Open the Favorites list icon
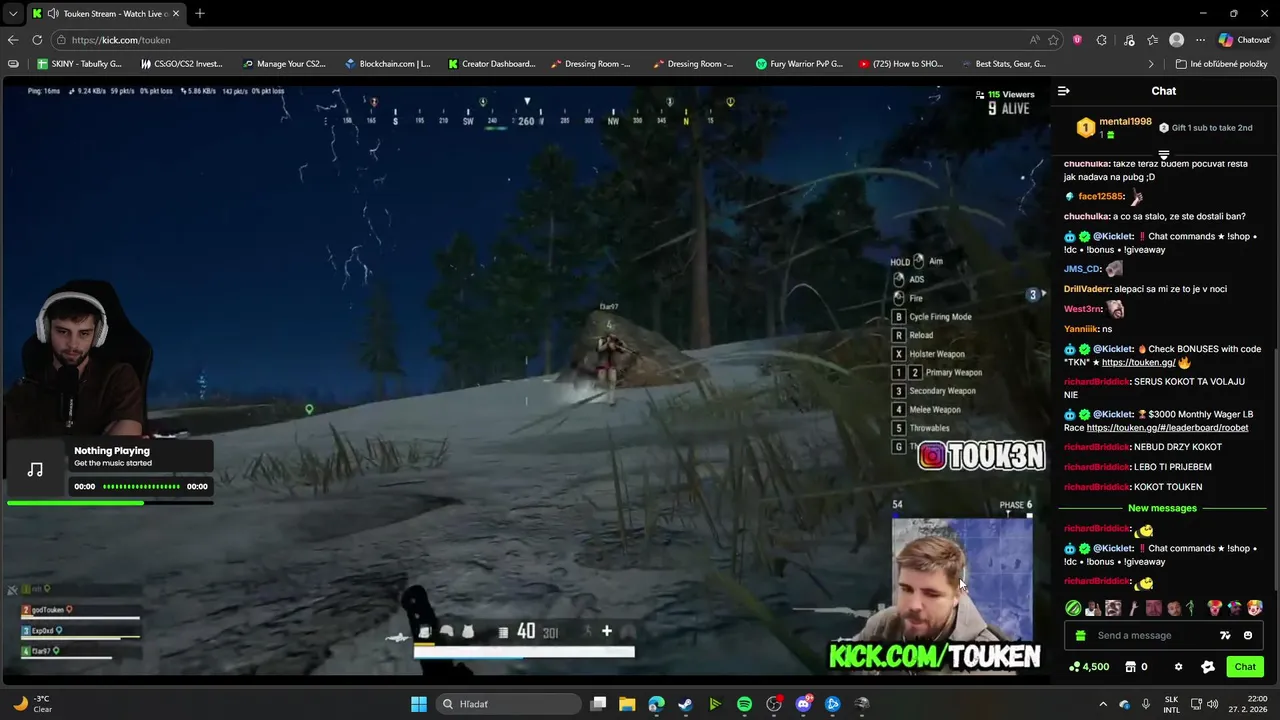Viewport: 1280px width, 720px height. (x=1153, y=40)
